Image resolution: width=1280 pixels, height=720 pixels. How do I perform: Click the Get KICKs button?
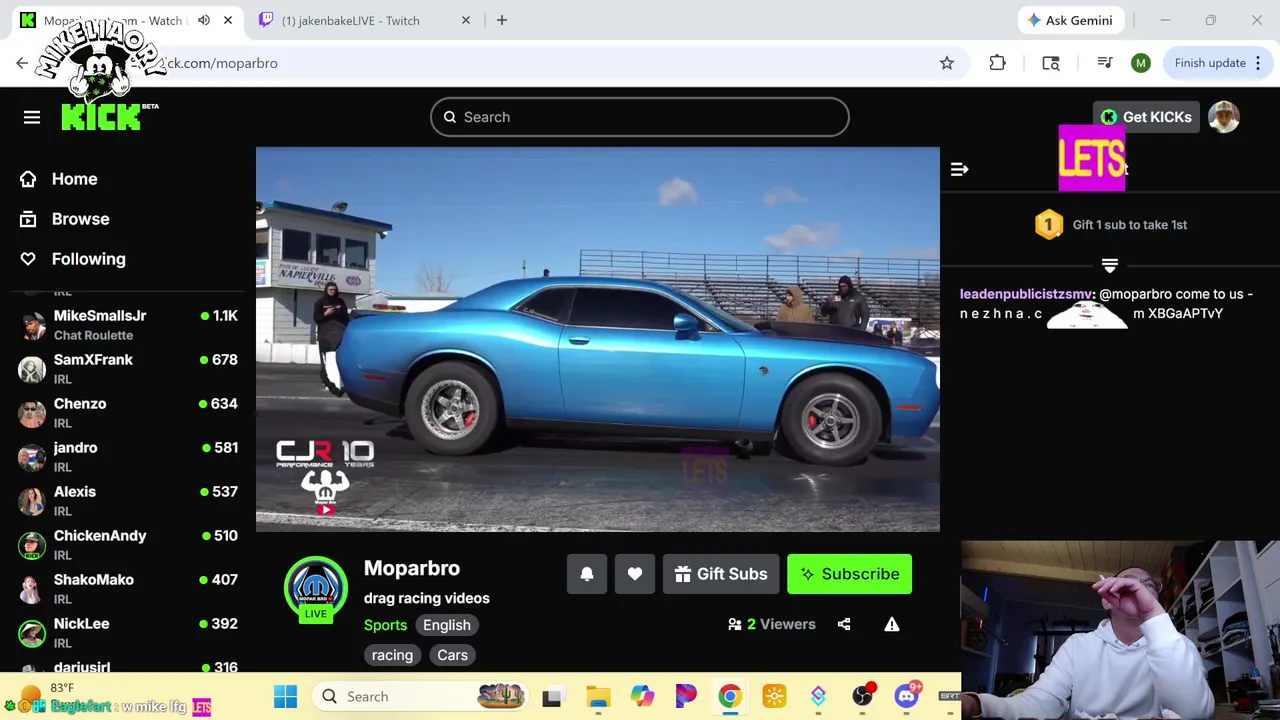1146,117
